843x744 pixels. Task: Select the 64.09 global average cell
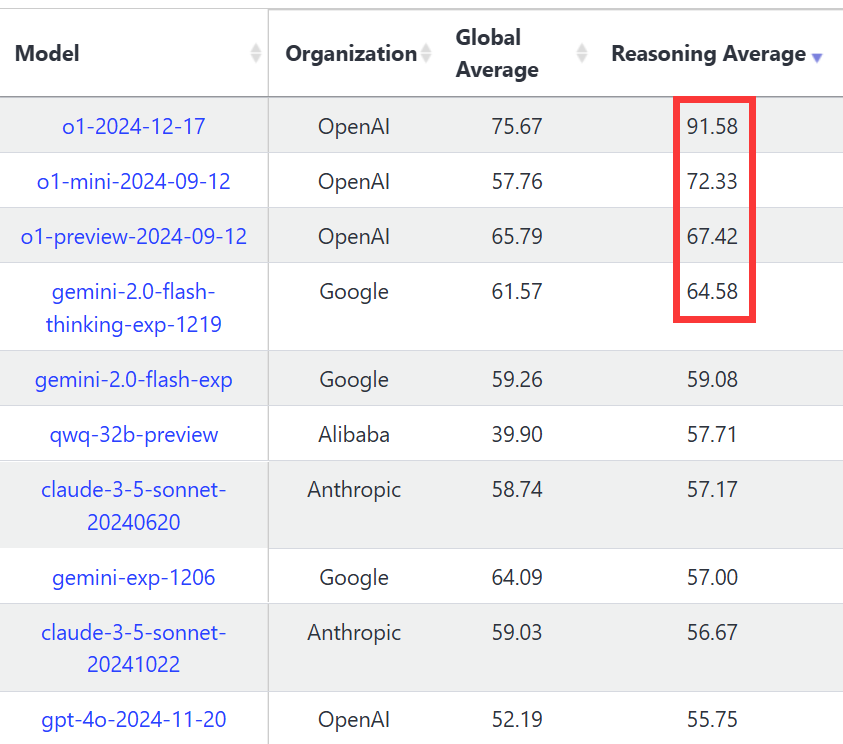[x=517, y=577]
